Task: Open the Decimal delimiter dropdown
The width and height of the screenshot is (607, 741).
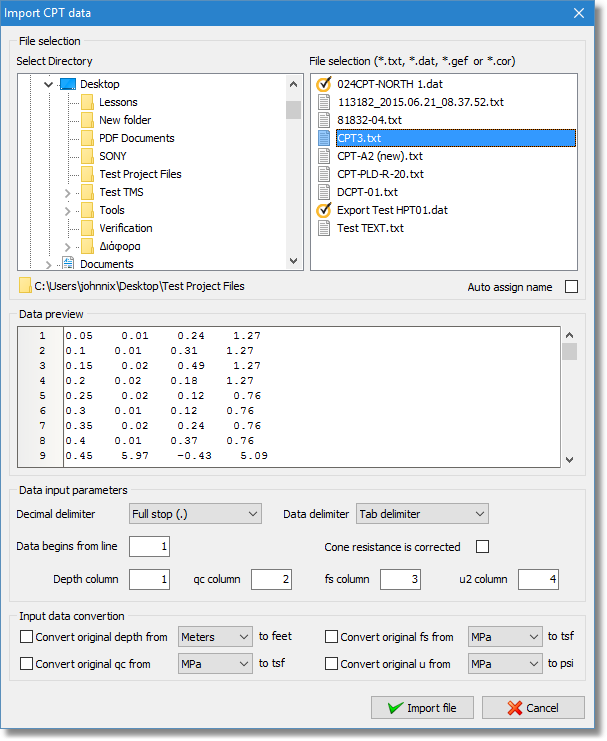Action: point(195,514)
